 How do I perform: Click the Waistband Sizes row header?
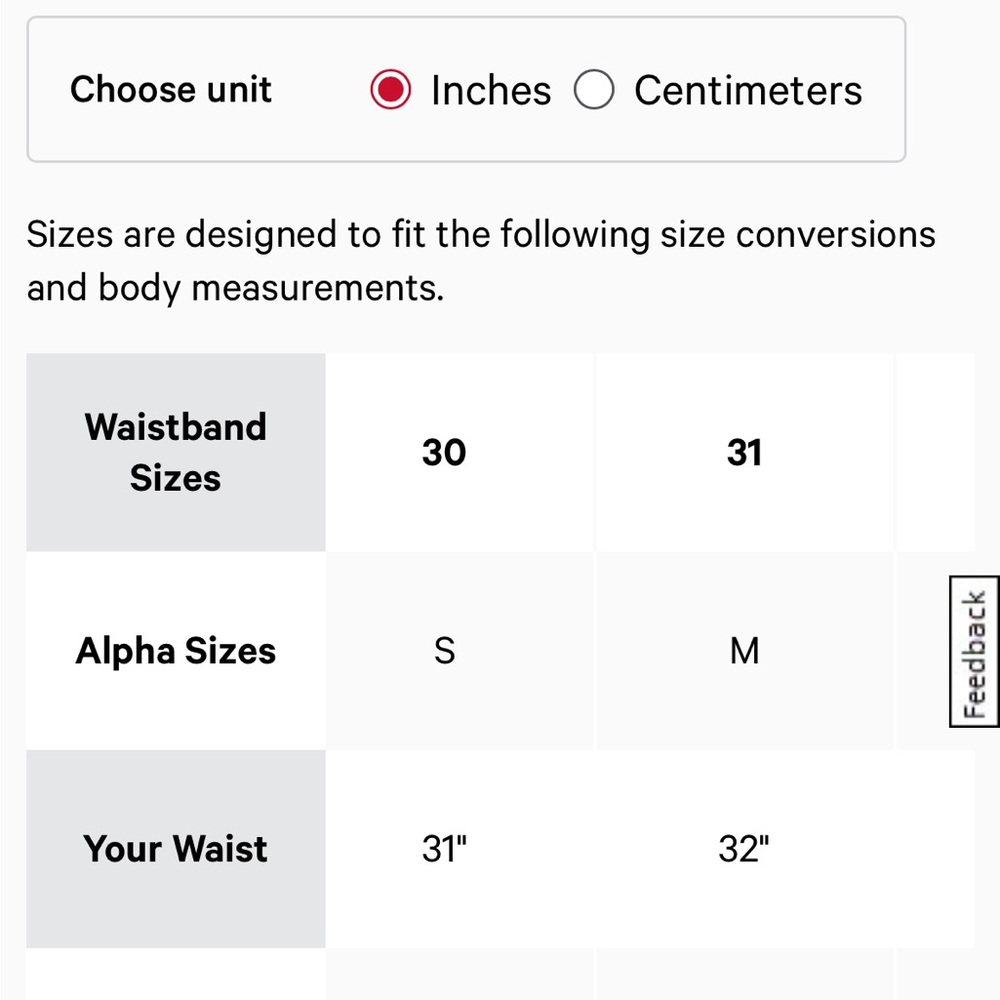tap(176, 452)
